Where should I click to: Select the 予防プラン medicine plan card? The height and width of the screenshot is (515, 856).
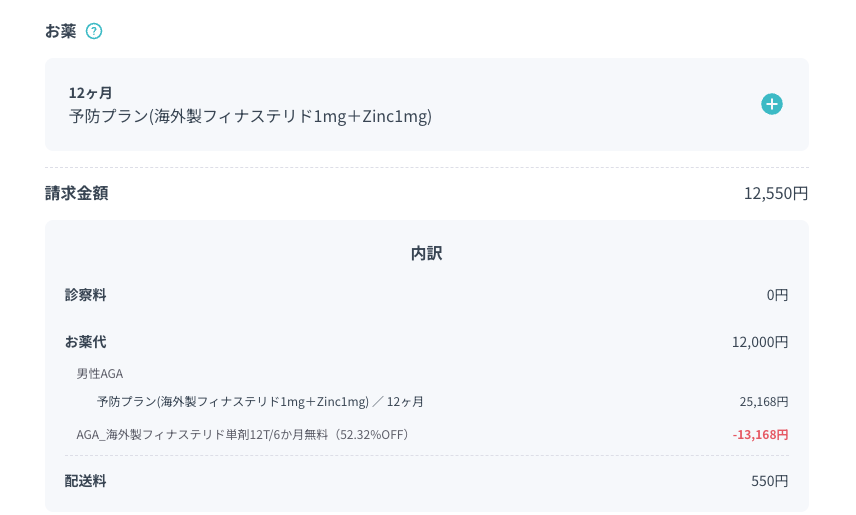pos(426,104)
